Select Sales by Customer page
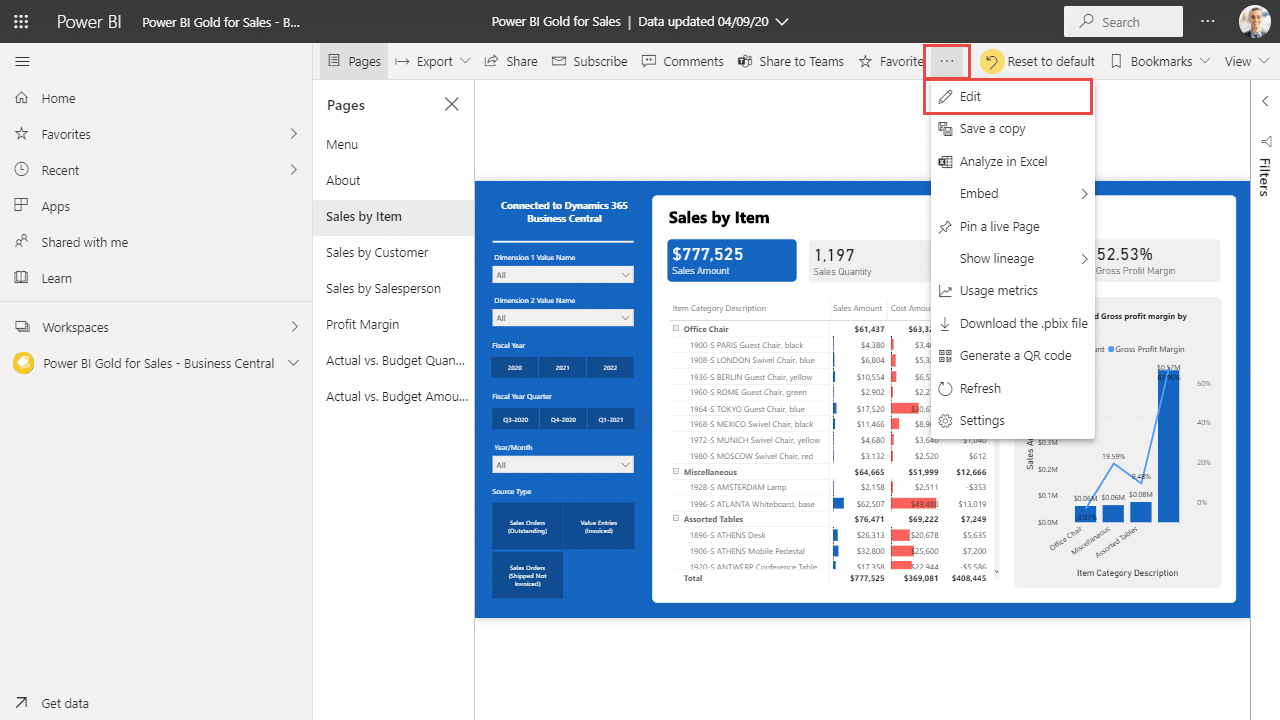The image size is (1280, 720). pyautogui.click(x=393, y=252)
